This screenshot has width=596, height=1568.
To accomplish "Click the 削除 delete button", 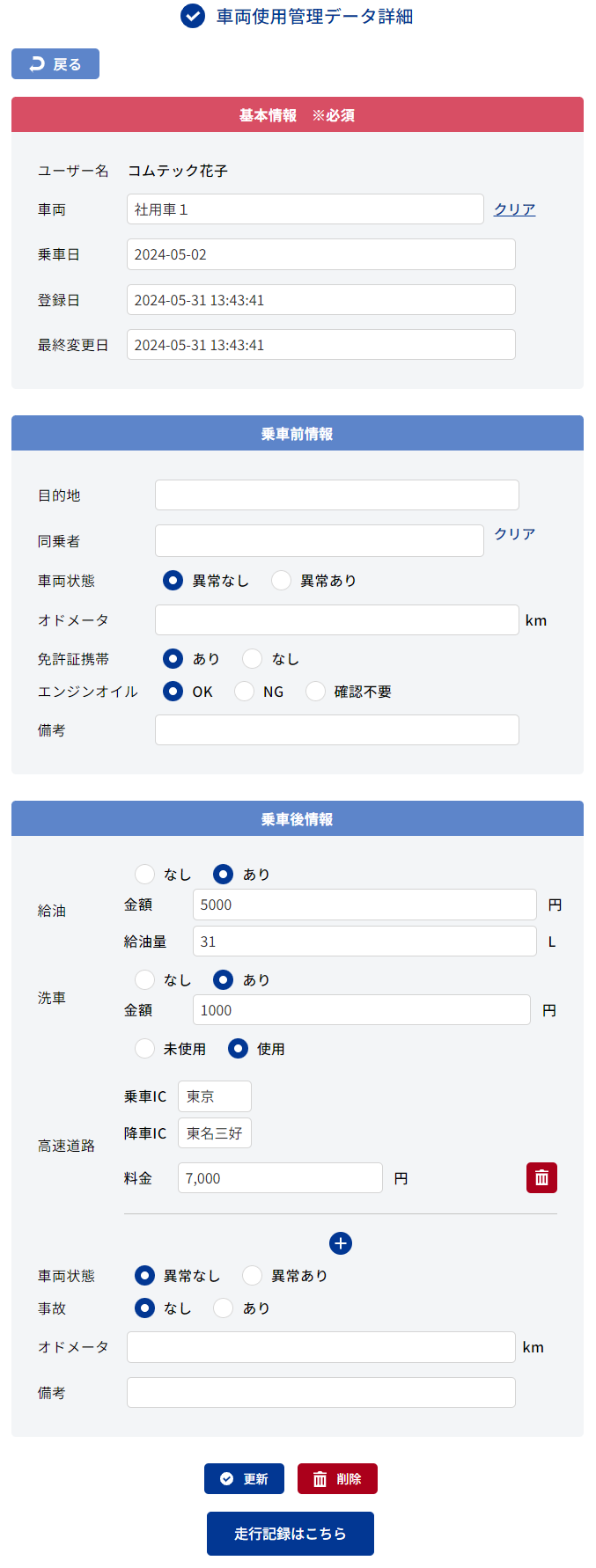I will pyautogui.click(x=337, y=1478).
